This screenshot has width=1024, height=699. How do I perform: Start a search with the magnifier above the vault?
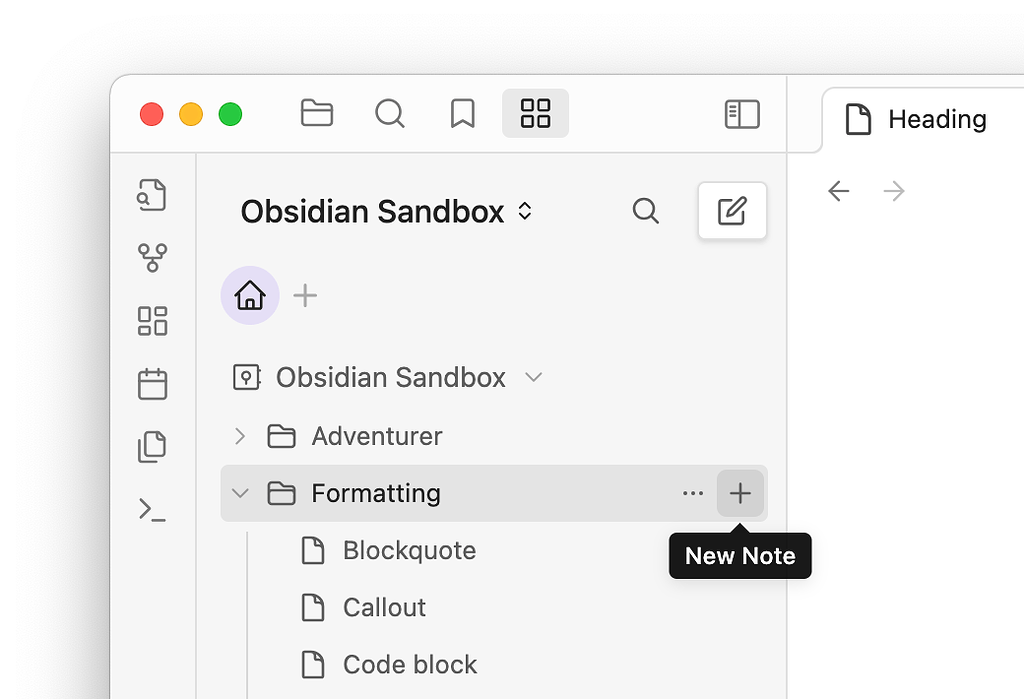645,211
